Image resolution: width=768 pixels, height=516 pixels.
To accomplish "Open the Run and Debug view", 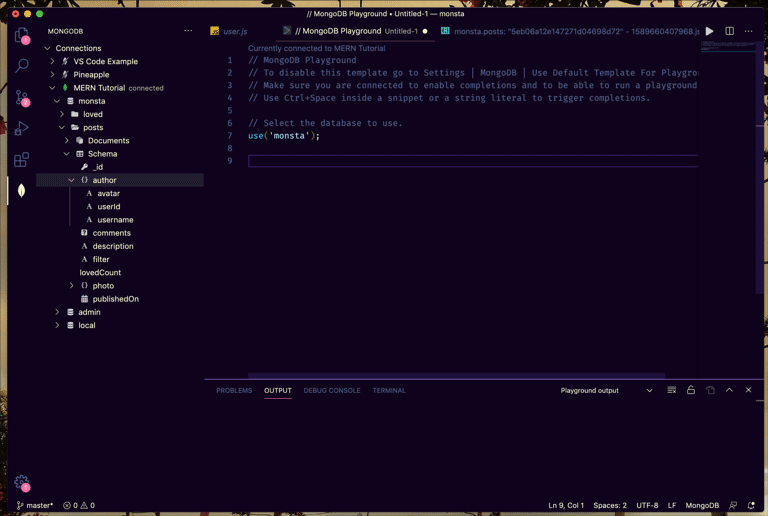I will click(x=22, y=128).
